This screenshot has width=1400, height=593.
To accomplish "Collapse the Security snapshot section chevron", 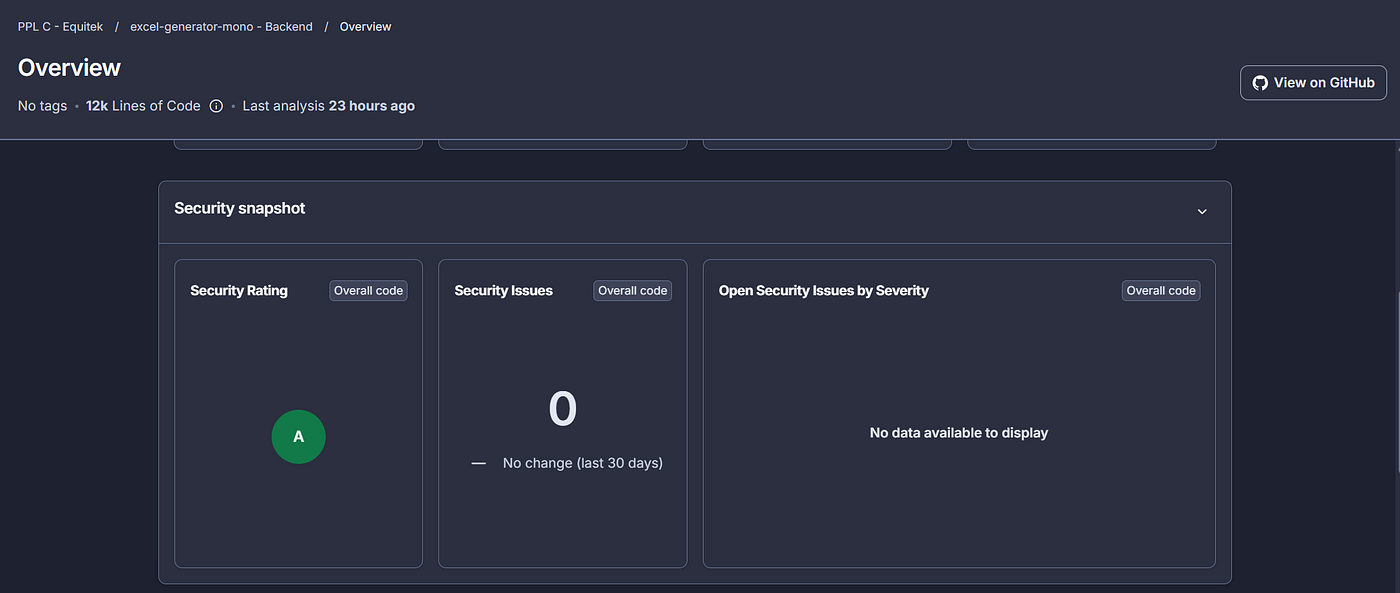I will point(1202,211).
